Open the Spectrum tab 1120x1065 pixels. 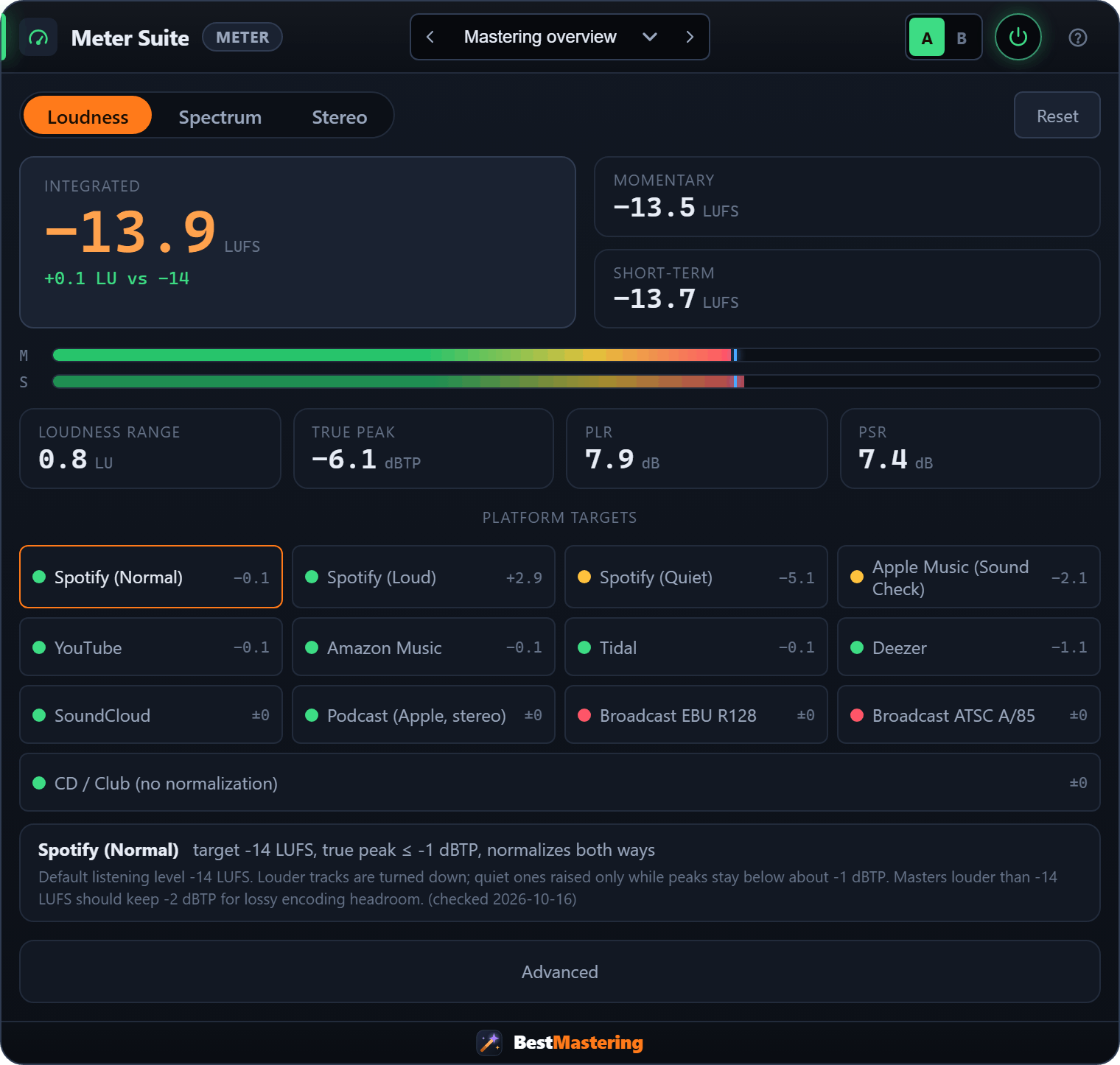click(220, 116)
